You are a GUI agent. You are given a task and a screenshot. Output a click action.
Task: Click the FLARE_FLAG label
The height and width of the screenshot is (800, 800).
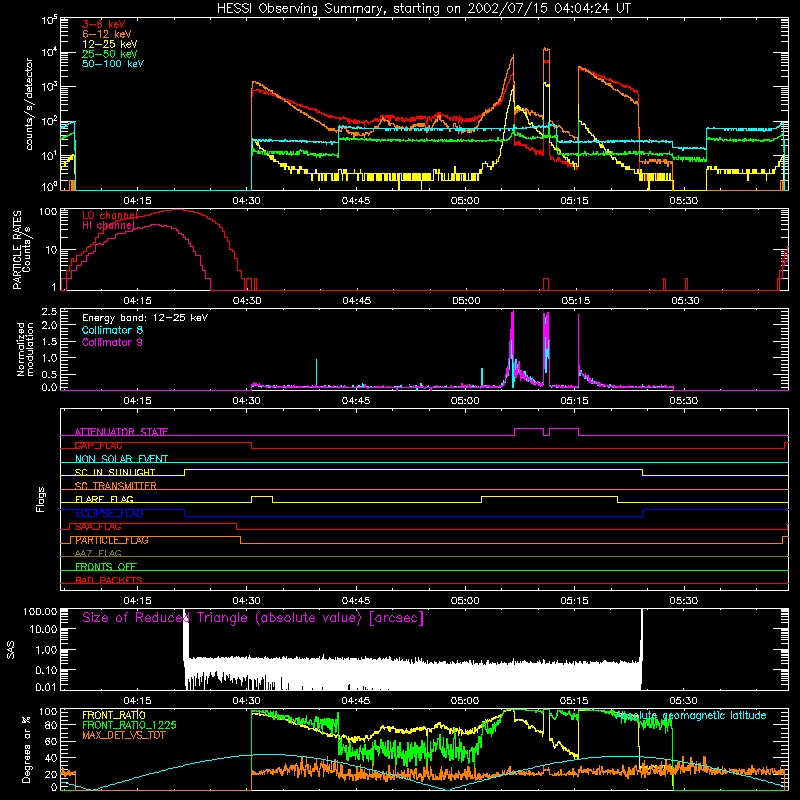(104, 499)
